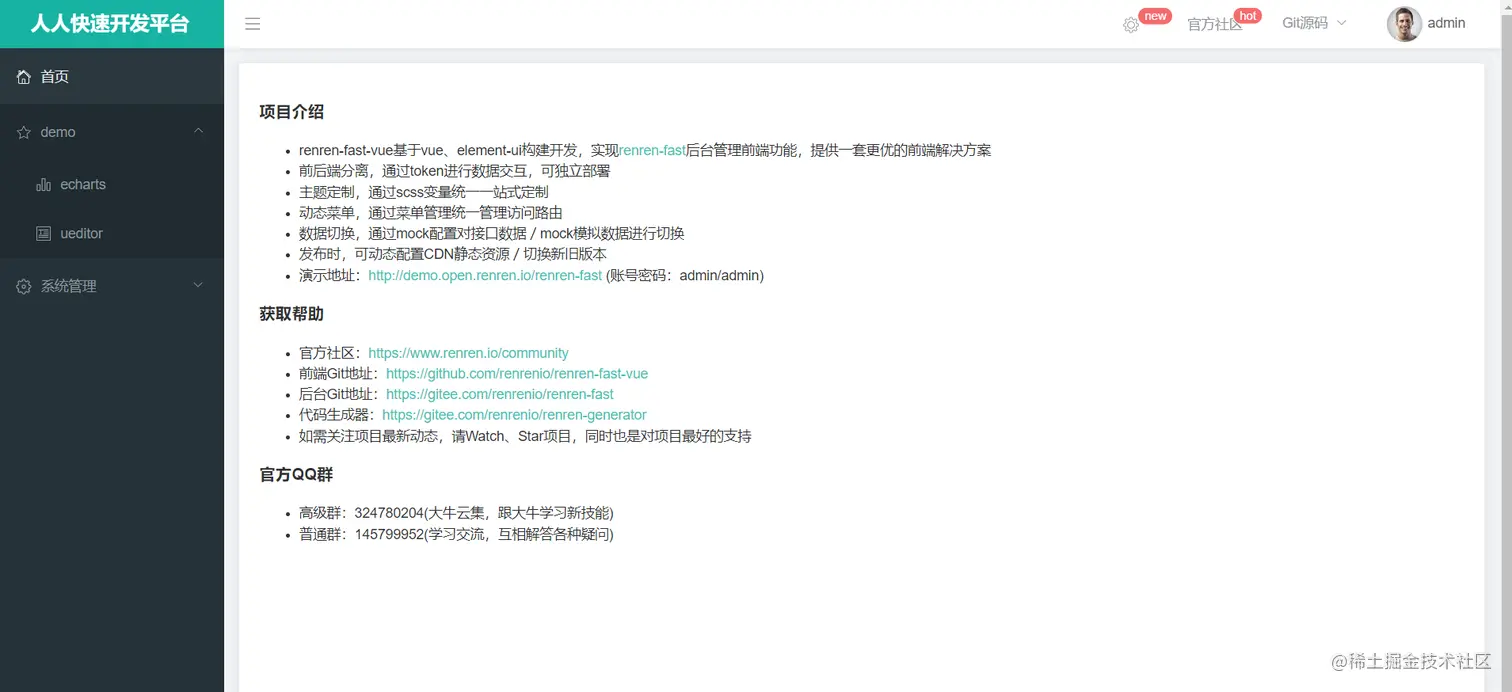This screenshot has height=692, width=1512.
Task: Click the admin avatar picture
Action: [1403, 23]
